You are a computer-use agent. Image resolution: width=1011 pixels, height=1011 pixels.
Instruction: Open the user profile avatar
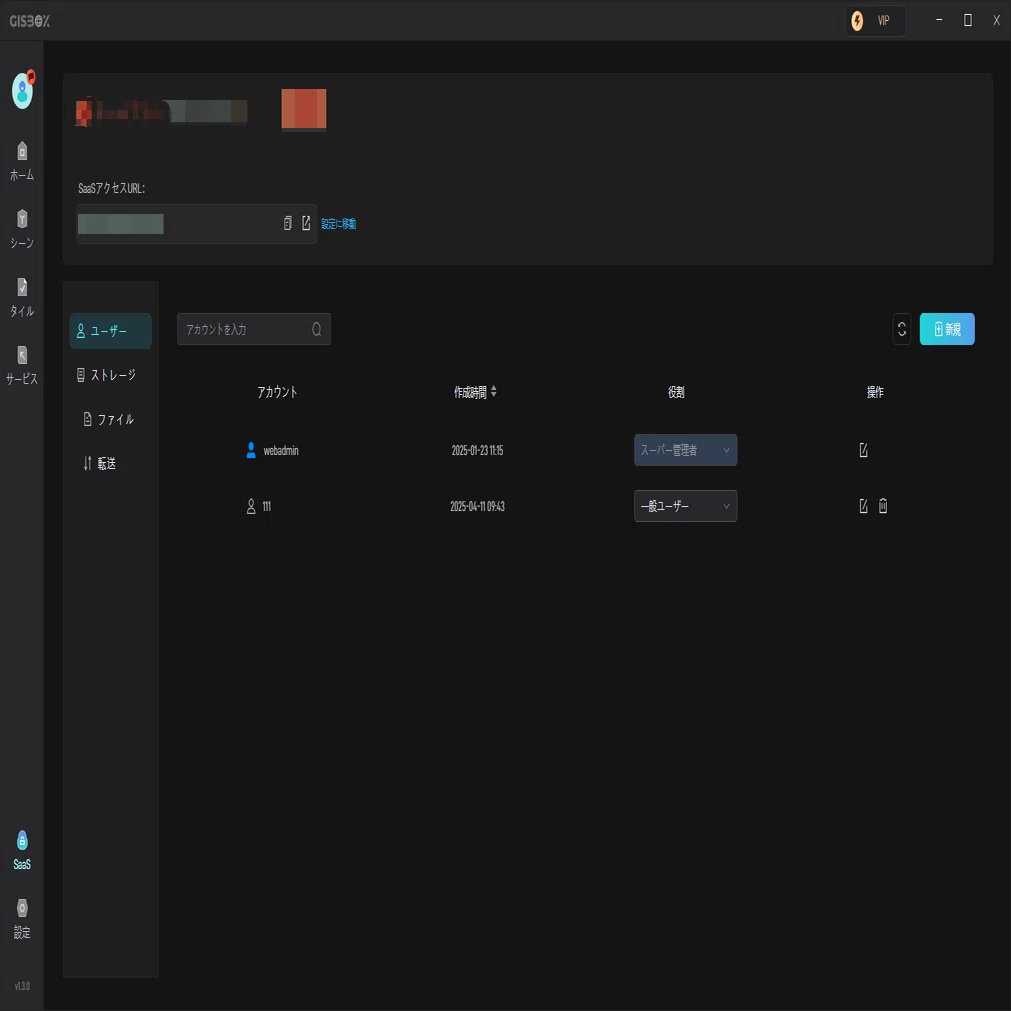click(23, 90)
